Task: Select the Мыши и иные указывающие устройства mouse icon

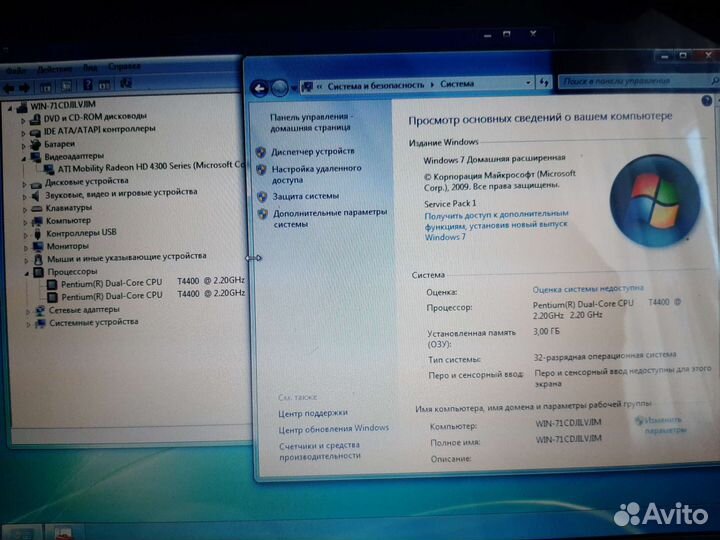Action: [x=39, y=260]
